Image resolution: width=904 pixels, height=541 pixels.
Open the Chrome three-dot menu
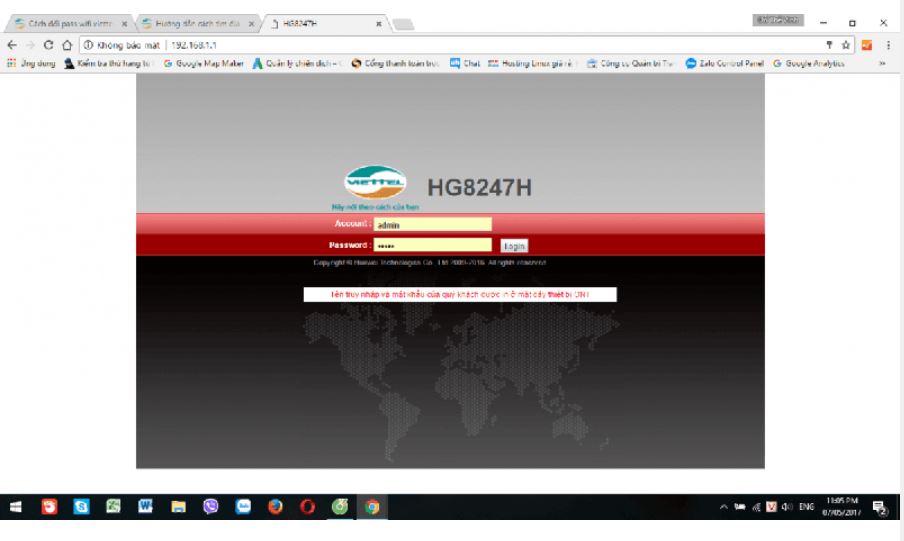coord(886,45)
